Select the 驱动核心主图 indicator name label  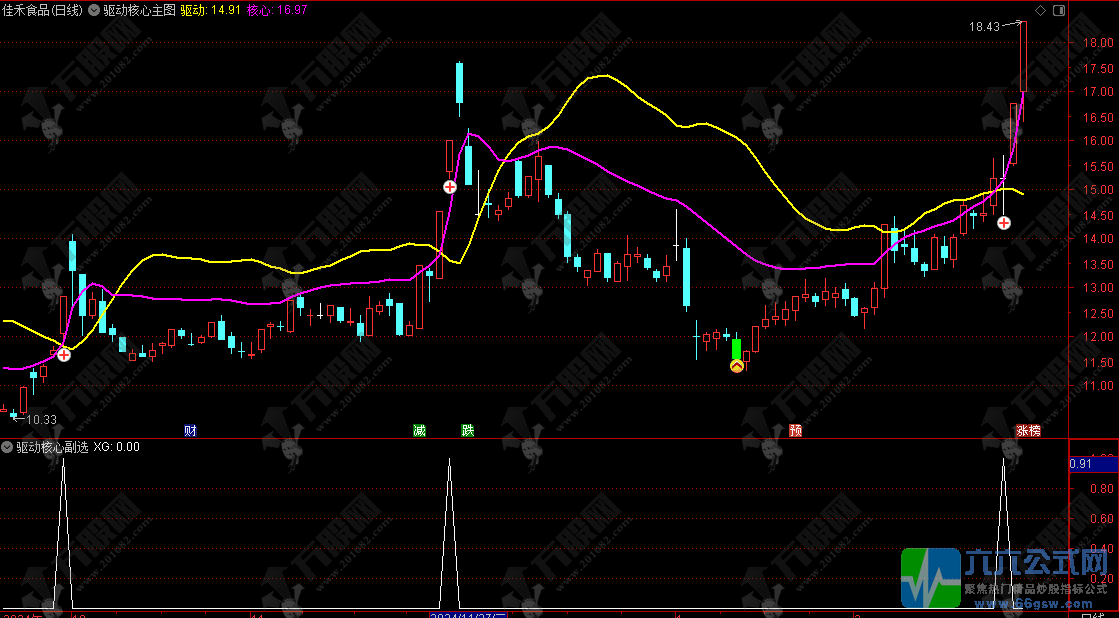pyautogui.click(x=139, y=10)
